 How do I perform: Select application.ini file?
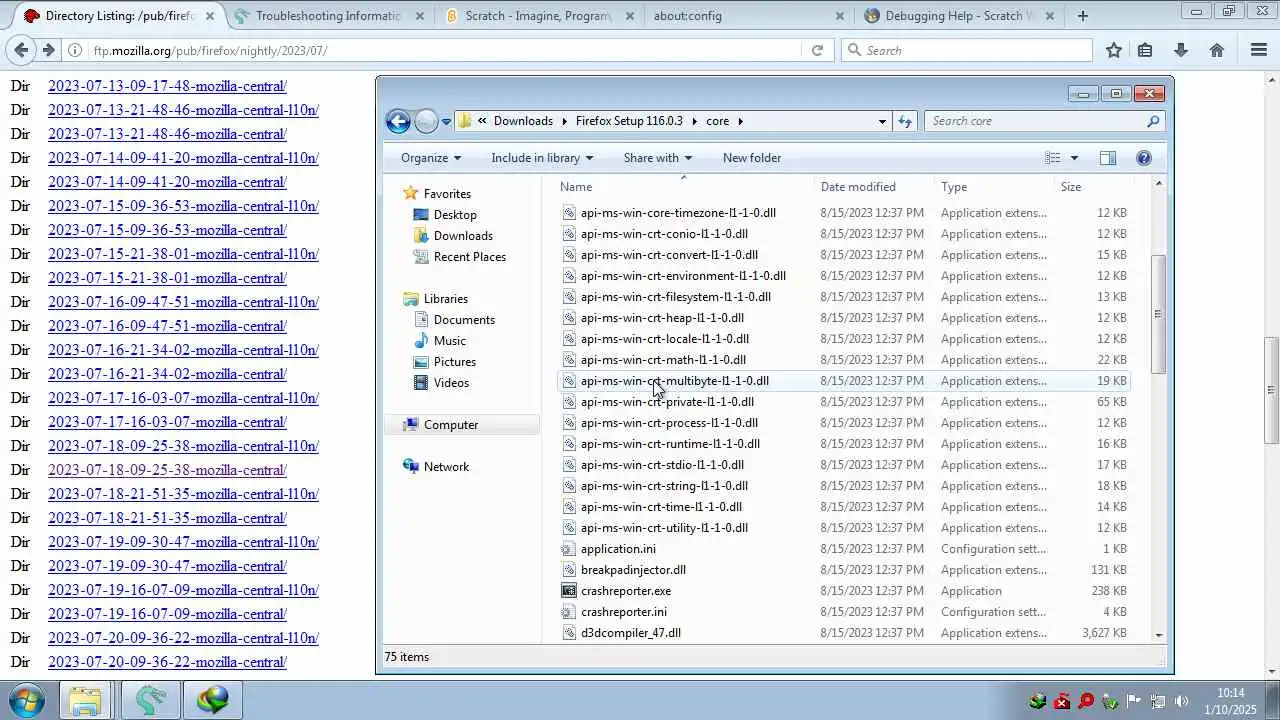click(x=618, y=549)
